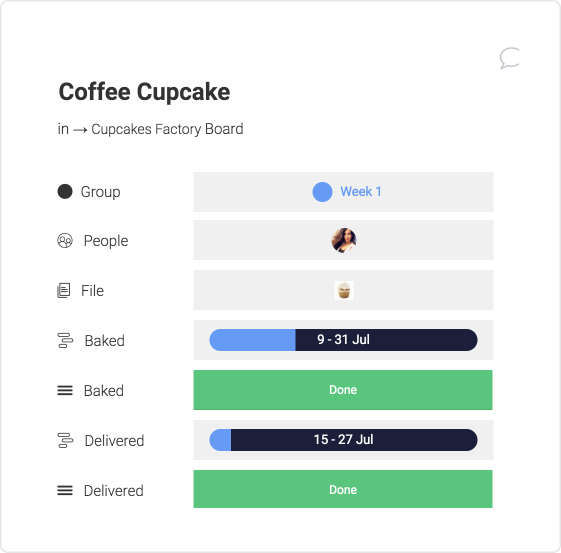The image size is (561, 553).
Task: Click the People column icon
Action: coord(65,241)
